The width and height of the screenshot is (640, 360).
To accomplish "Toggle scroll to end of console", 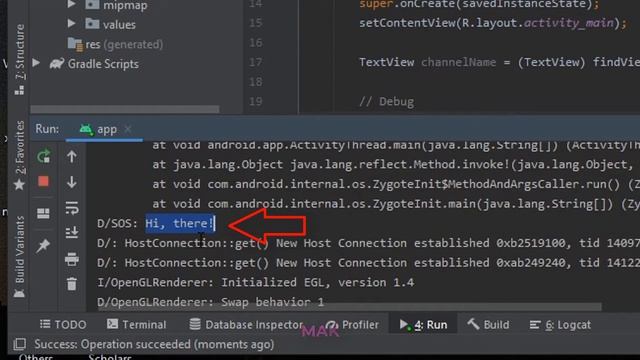I will [72, 232].
